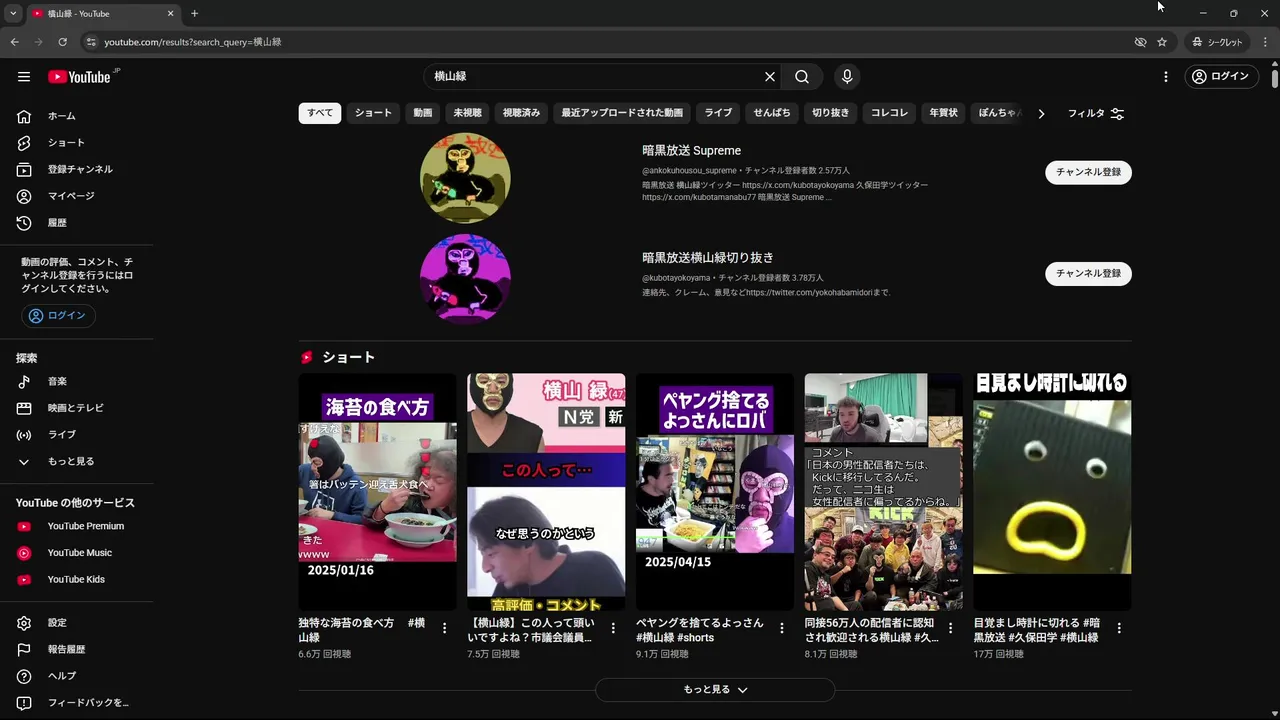Select the ライブ filter chip

pos(718,113)
